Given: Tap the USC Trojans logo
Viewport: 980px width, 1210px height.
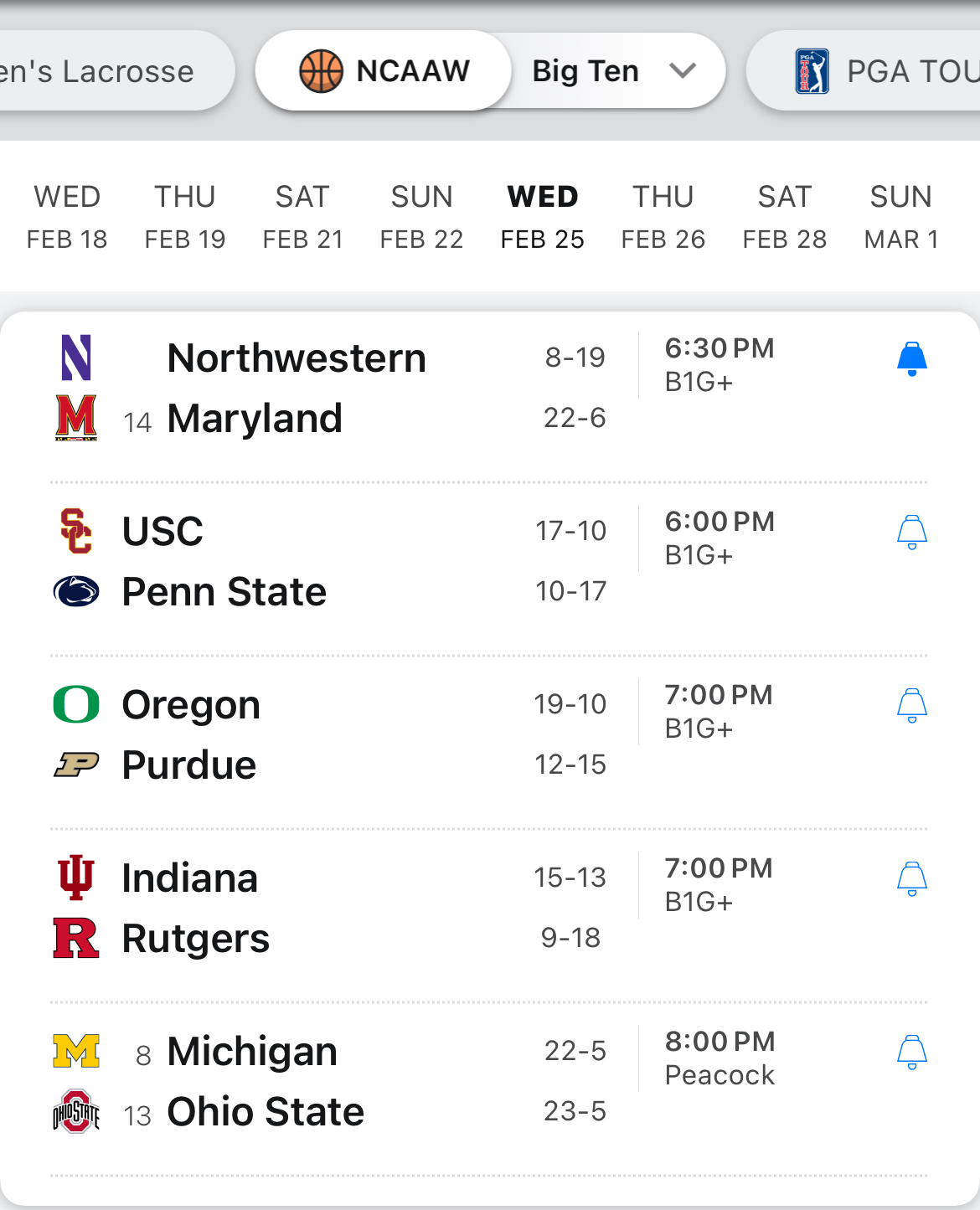Looking at the screenshot, I should pyautogui.click(x=76, y=531).
